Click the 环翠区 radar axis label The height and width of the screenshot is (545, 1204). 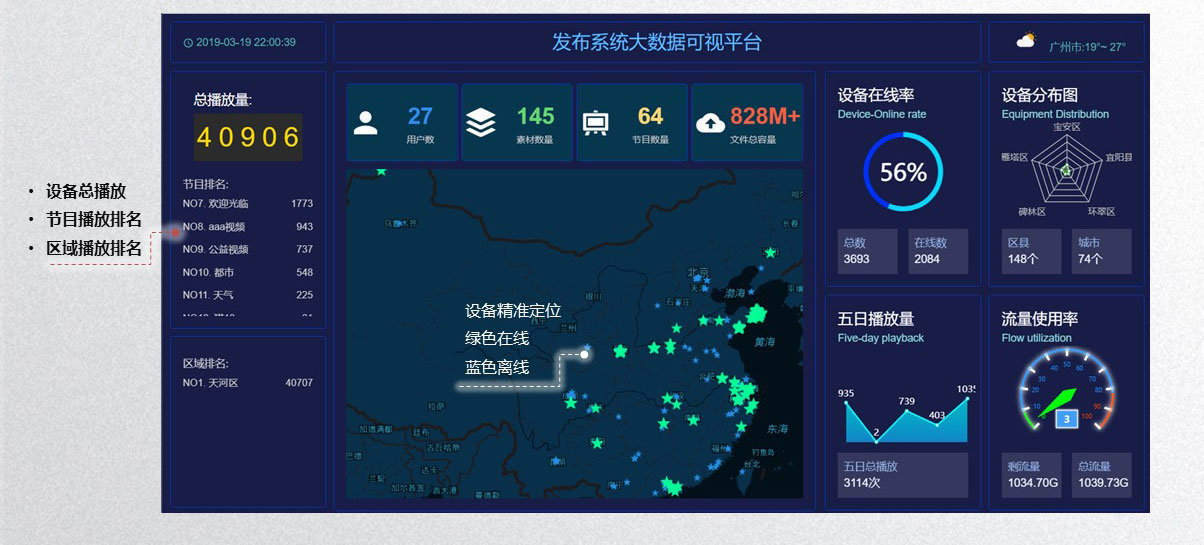[x=1101, y=211]
